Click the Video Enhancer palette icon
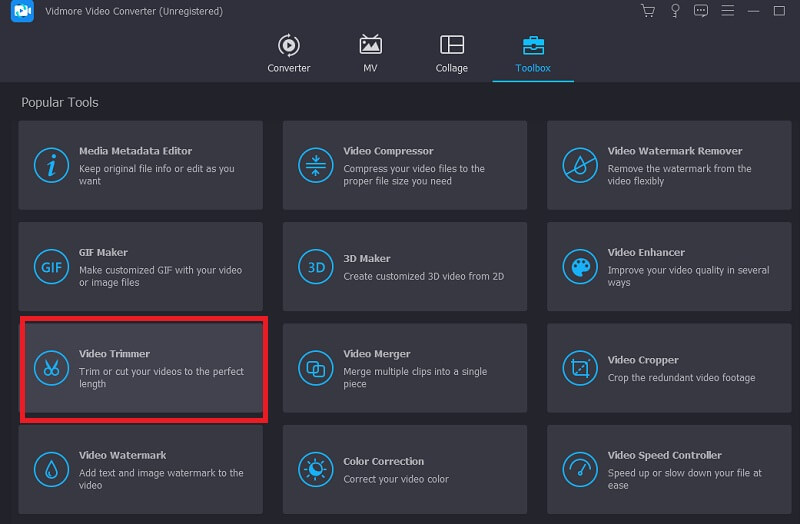Screen dimensions: 800x524 pyautogui.click(x=580, y=267)
